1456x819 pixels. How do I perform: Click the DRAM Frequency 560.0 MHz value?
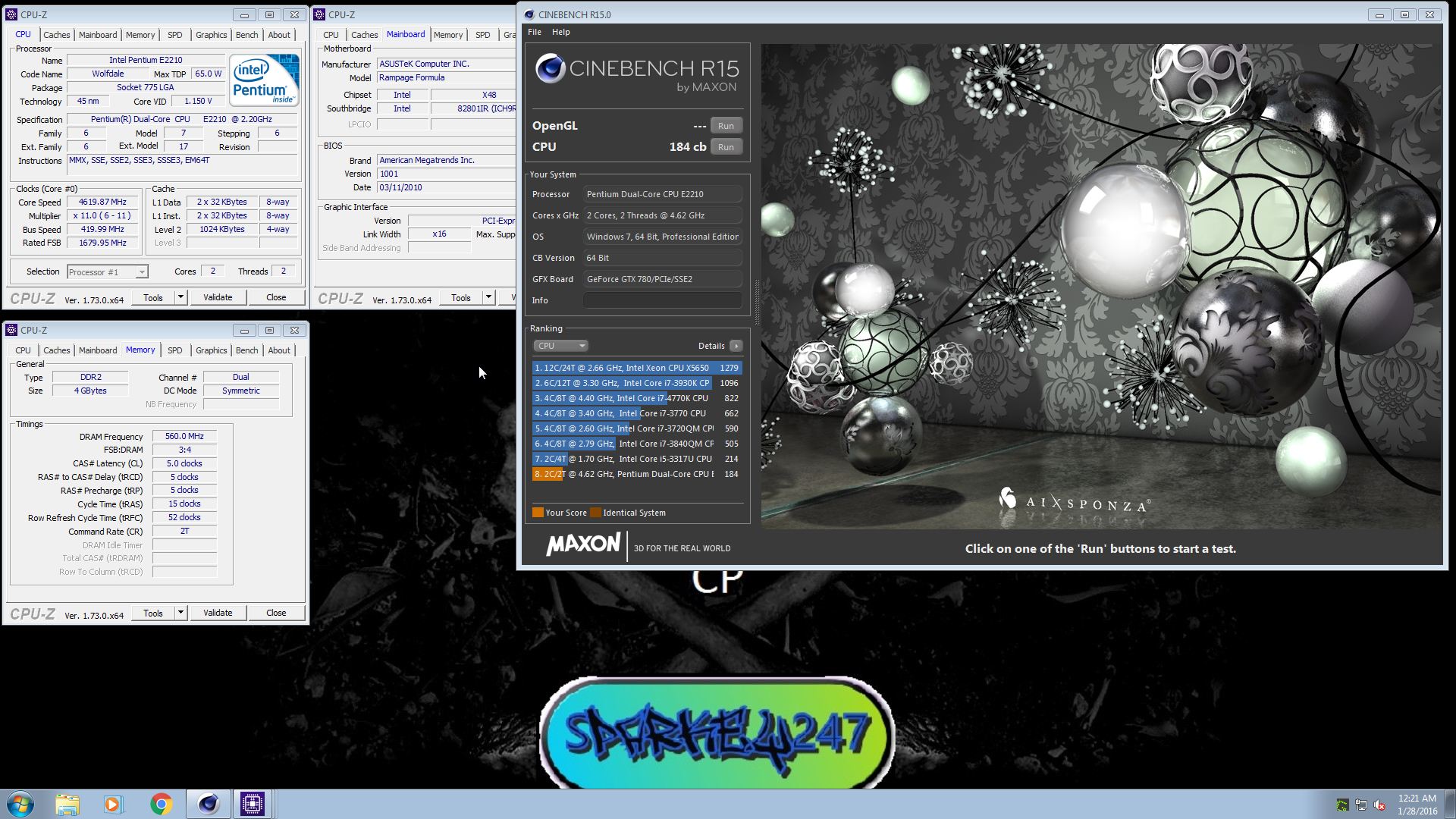[184, 436]
